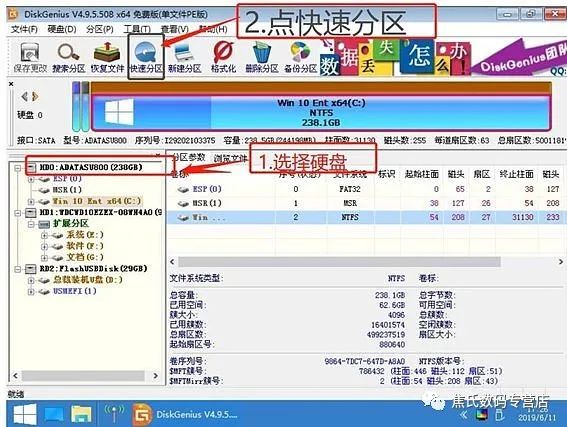Image resolution: width=567 pixels, height=427 pixels.
Task: Click the 文件系统 column header
Action: pos(350,175)
